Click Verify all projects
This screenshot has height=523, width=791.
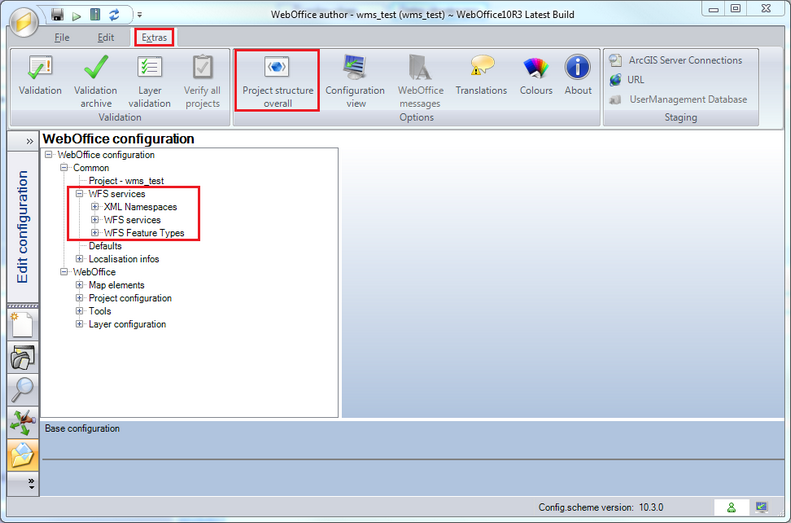202,82
